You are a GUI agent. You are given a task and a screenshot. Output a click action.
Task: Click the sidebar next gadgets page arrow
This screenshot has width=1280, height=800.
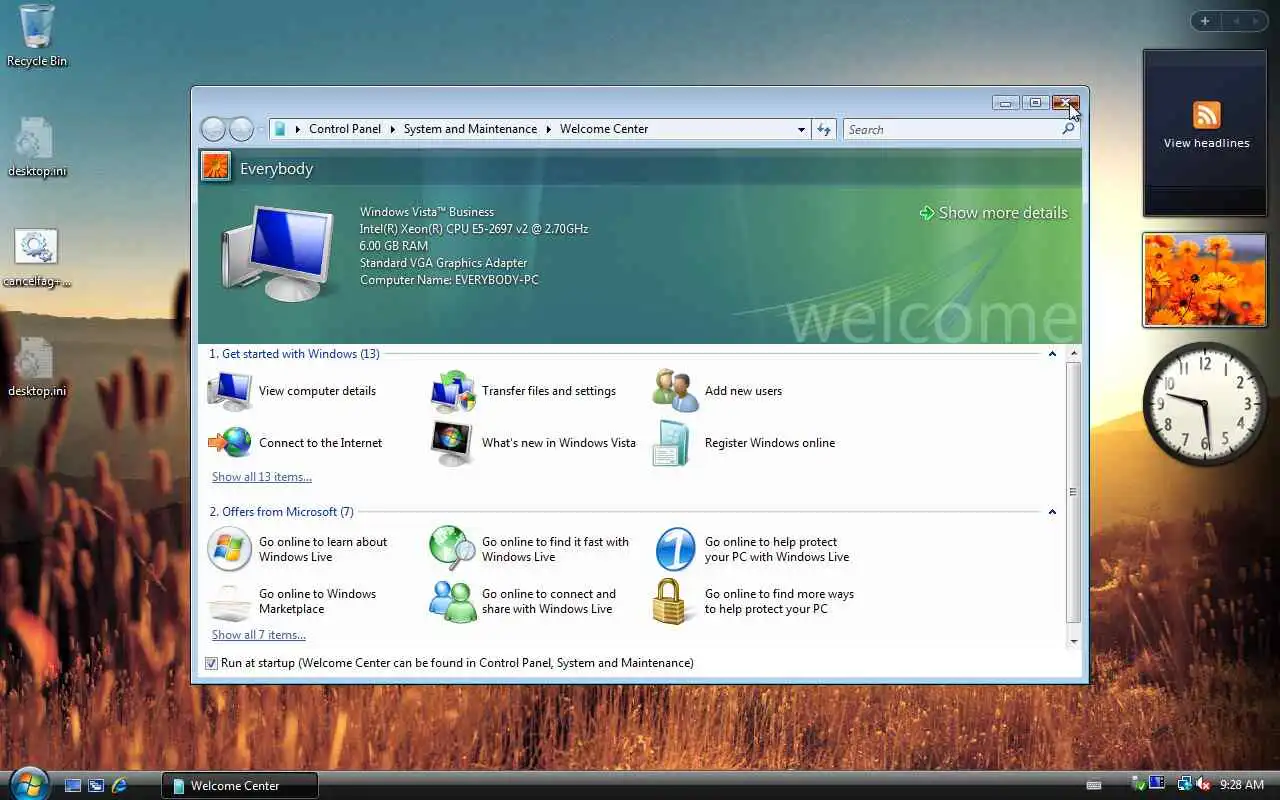[1256, 21]
